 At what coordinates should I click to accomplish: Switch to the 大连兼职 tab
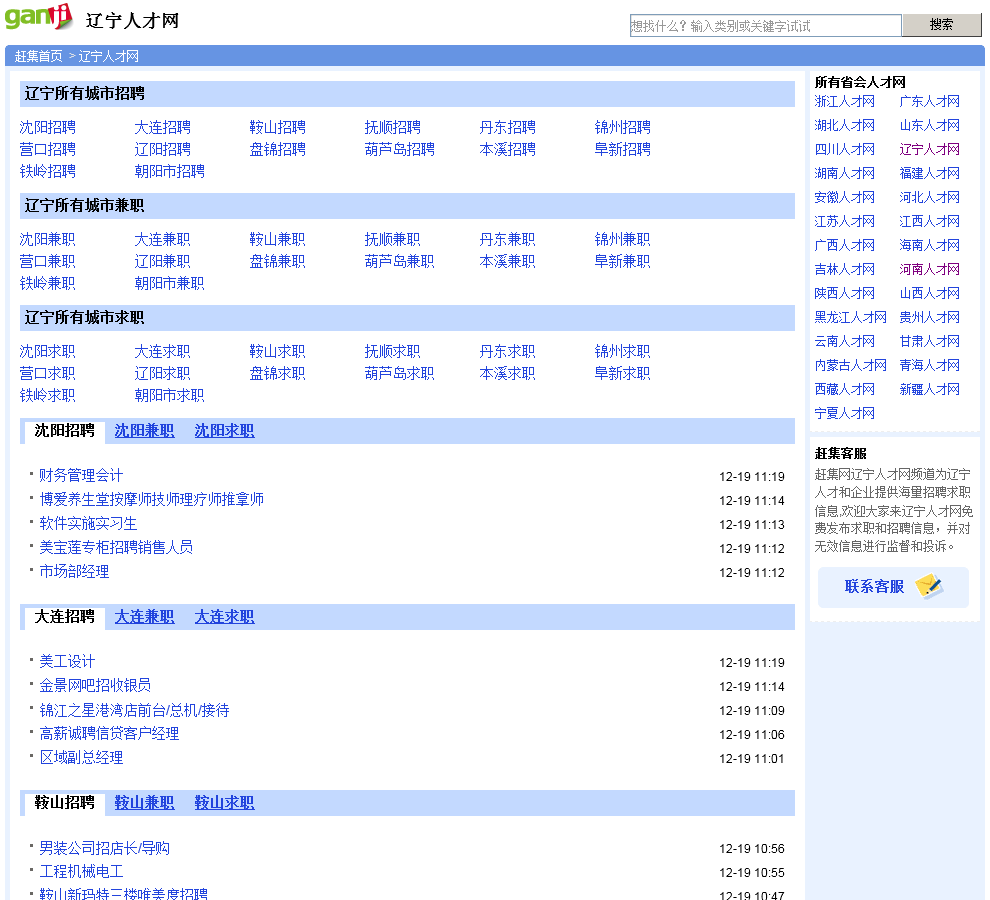(144, 617)
